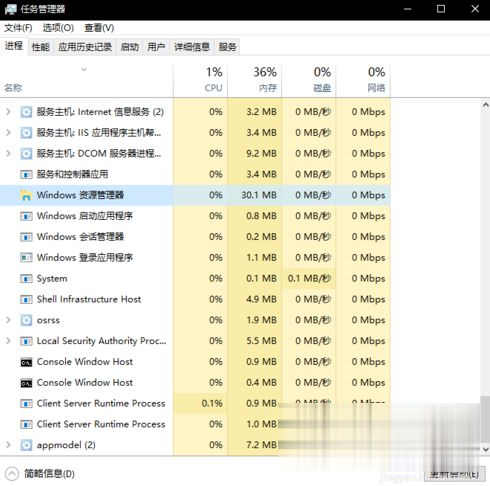Click the Client Server Runtime Process icon at 0.1% CPU
Viewport: 490px width, 486px height.
26,404
